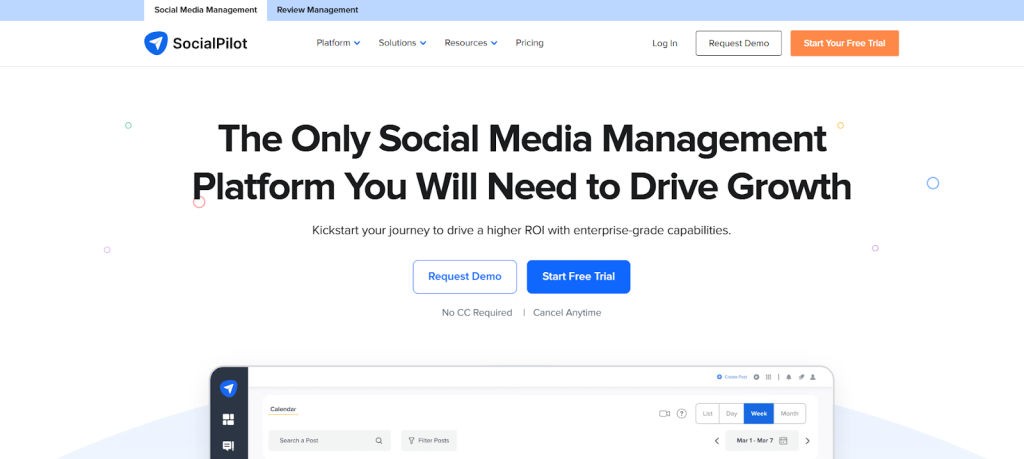The height and width of the screenshot is (459, 1024).
Task: Click the Kickstart your journey subtitle text
Action: 521,230
